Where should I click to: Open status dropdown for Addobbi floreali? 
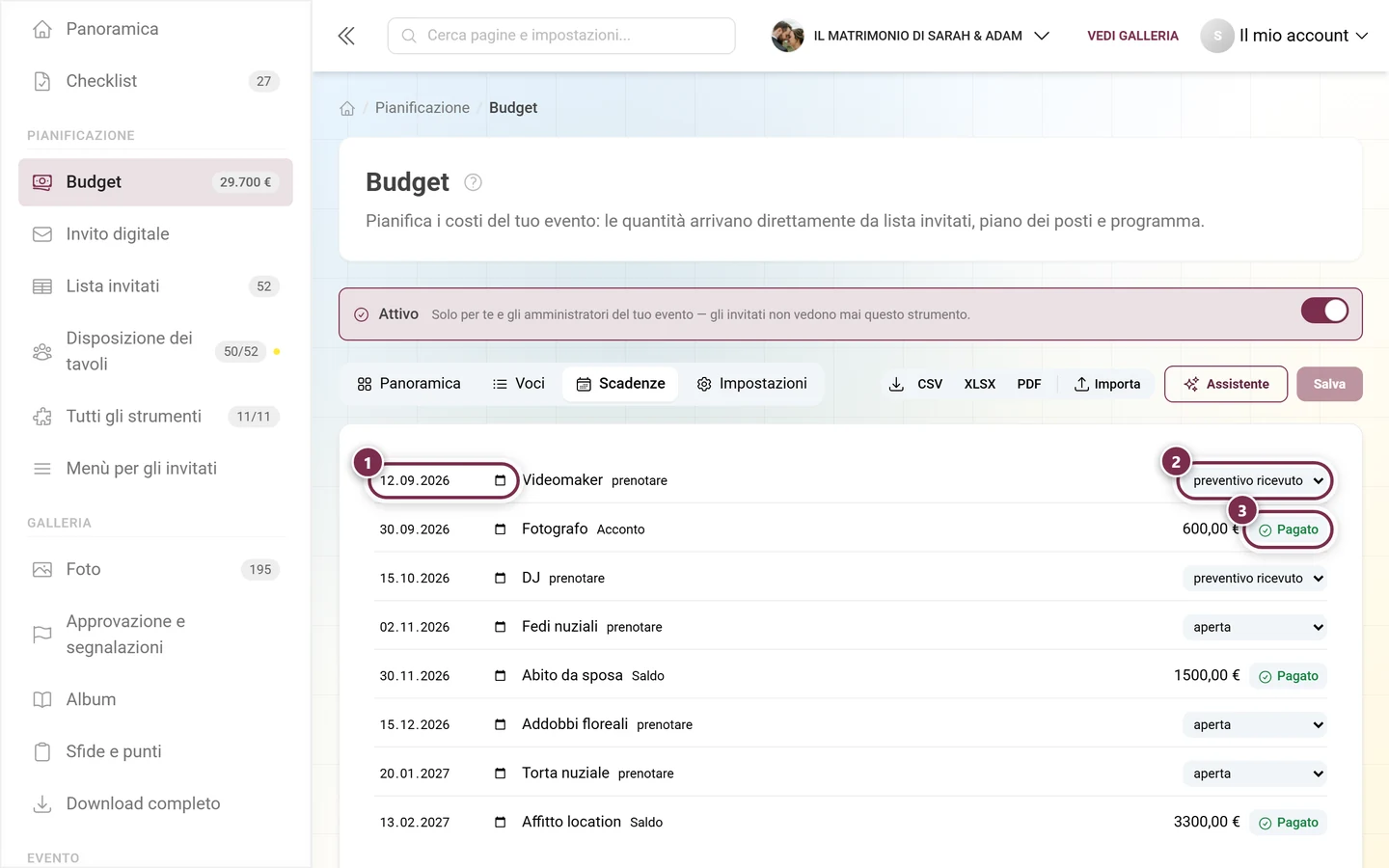tap(1255, 724)
